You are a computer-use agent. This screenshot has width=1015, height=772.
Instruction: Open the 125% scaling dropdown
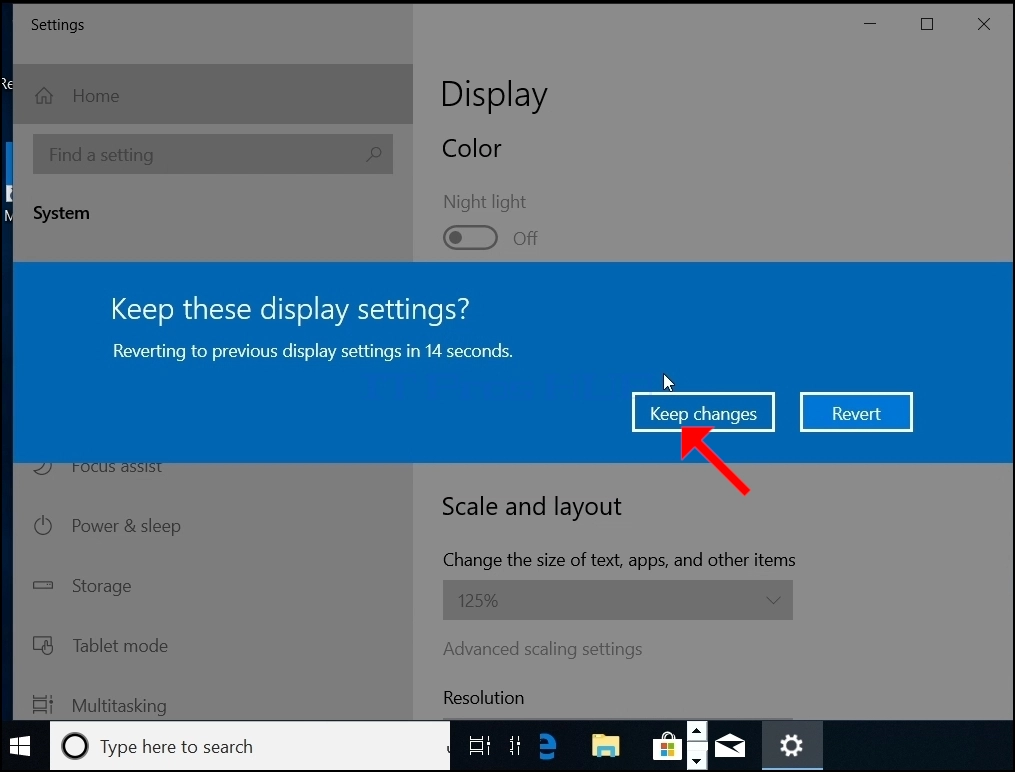click(618, 600)
